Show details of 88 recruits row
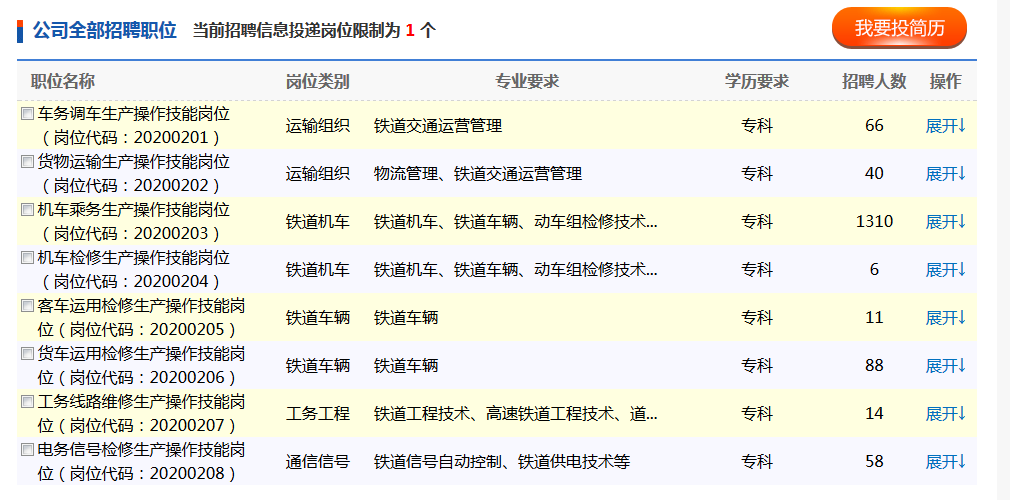The width and height of the screenshot is (1010, 500). (945, 366)
